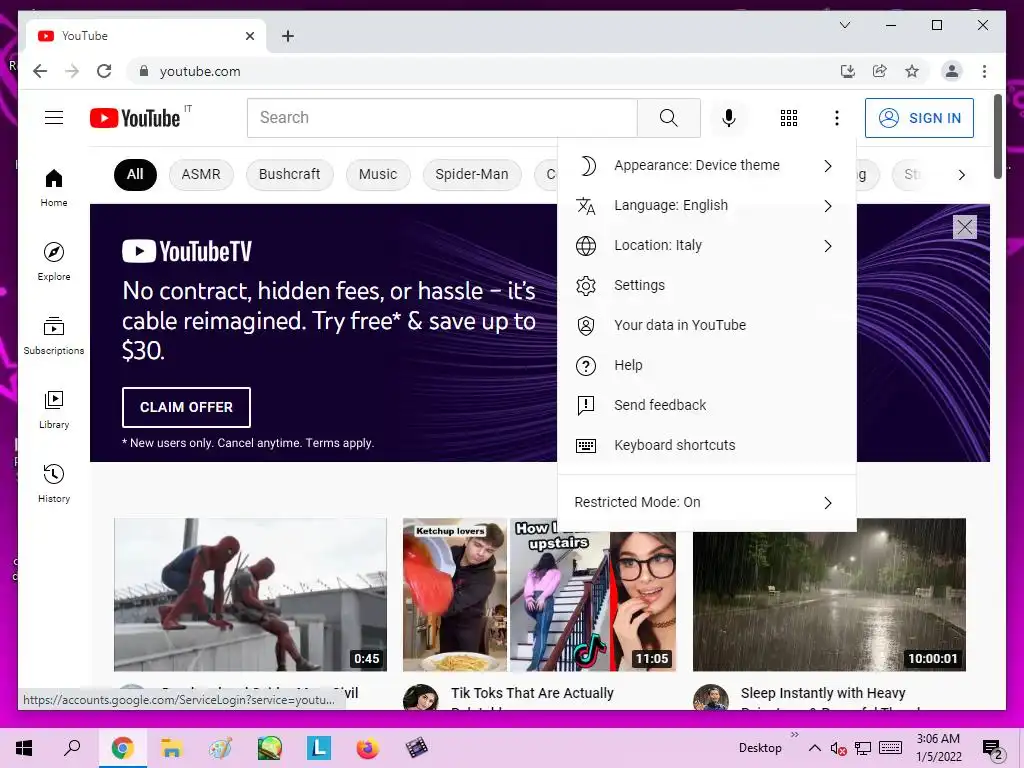This screenshot has width=1024, height=768.
Task: Open the Chrome three-dot menu
Action: 984,71
